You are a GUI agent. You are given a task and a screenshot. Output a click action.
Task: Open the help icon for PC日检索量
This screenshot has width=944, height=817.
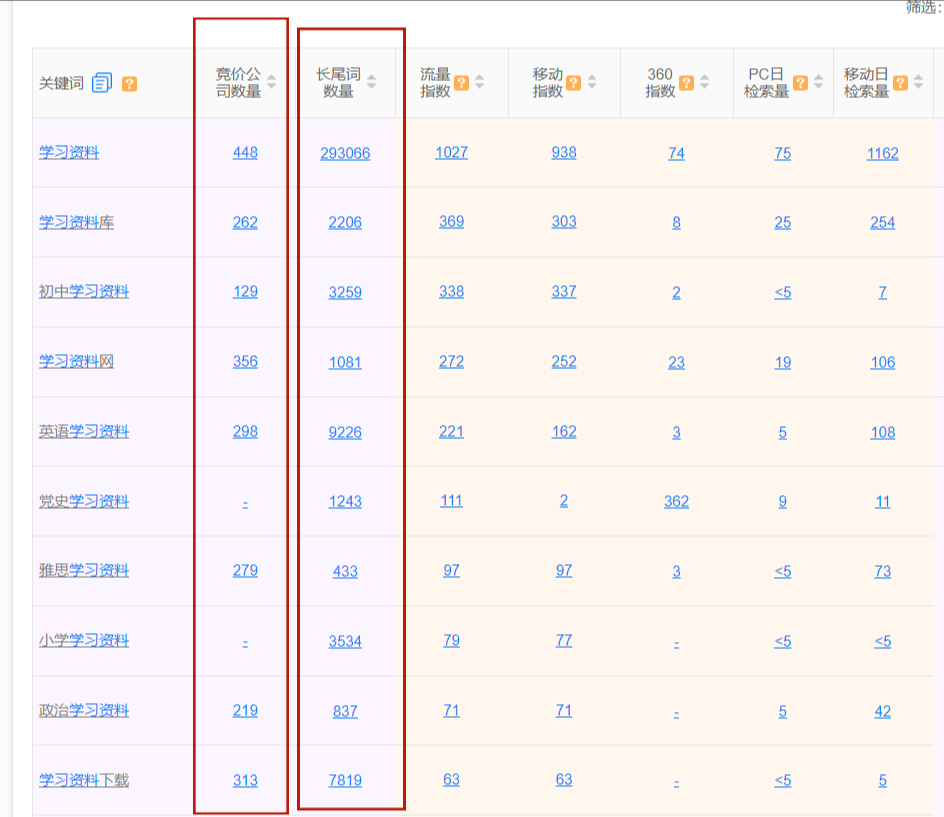[x=800, y=83]
